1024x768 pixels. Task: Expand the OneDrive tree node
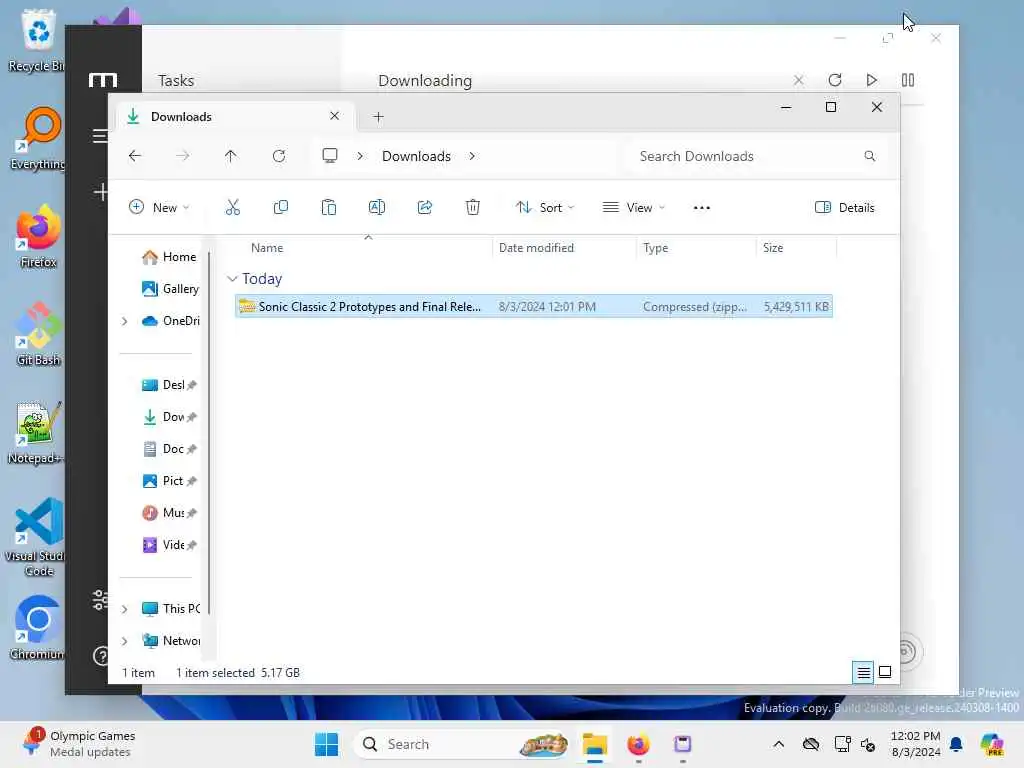coord(125,321)
